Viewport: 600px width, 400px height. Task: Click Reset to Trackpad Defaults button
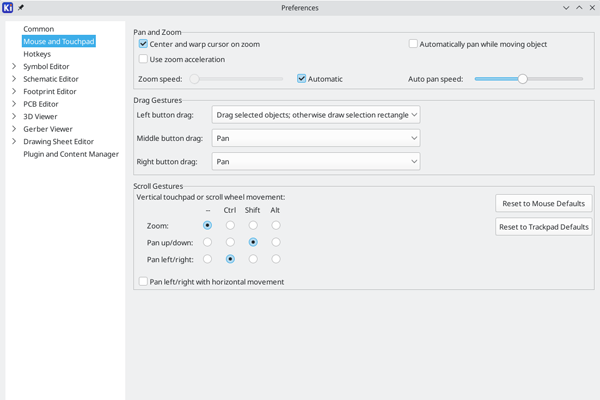(x=544, y=227)
